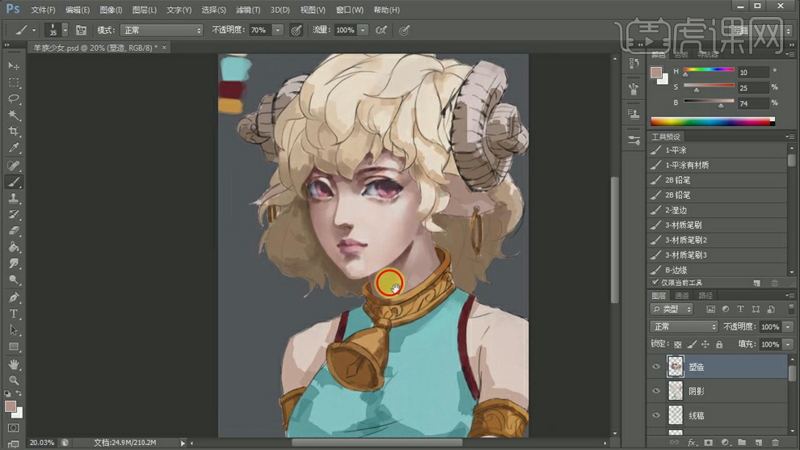Select the Healing Brush tool
Viewport: 800px width, 450px height.
[14, 165]
